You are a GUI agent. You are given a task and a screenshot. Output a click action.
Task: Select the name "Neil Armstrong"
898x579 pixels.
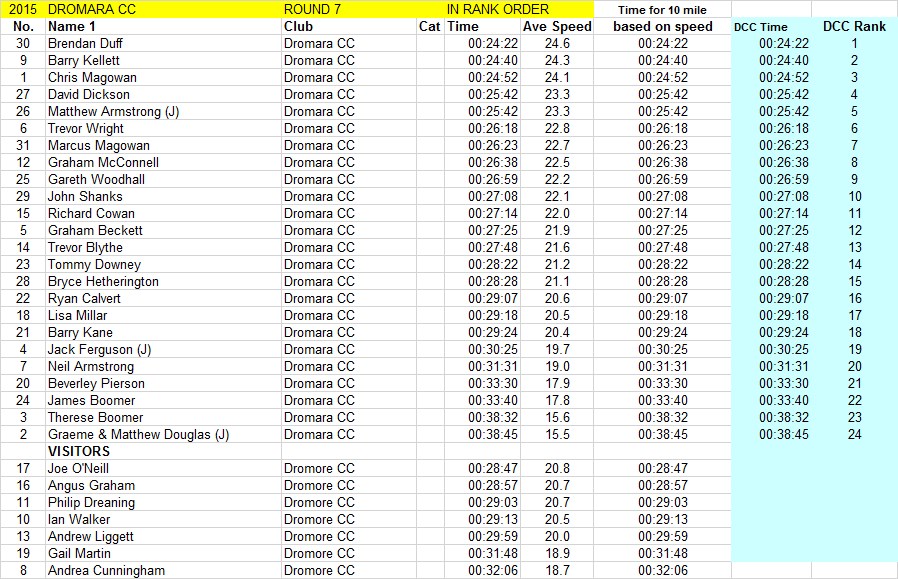coord(91,367)
